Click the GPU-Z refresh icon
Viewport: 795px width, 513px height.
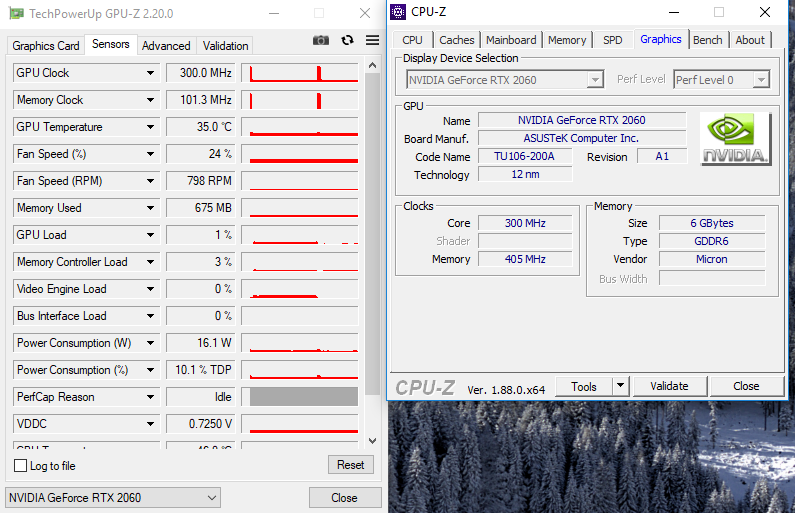coord(347,40)
